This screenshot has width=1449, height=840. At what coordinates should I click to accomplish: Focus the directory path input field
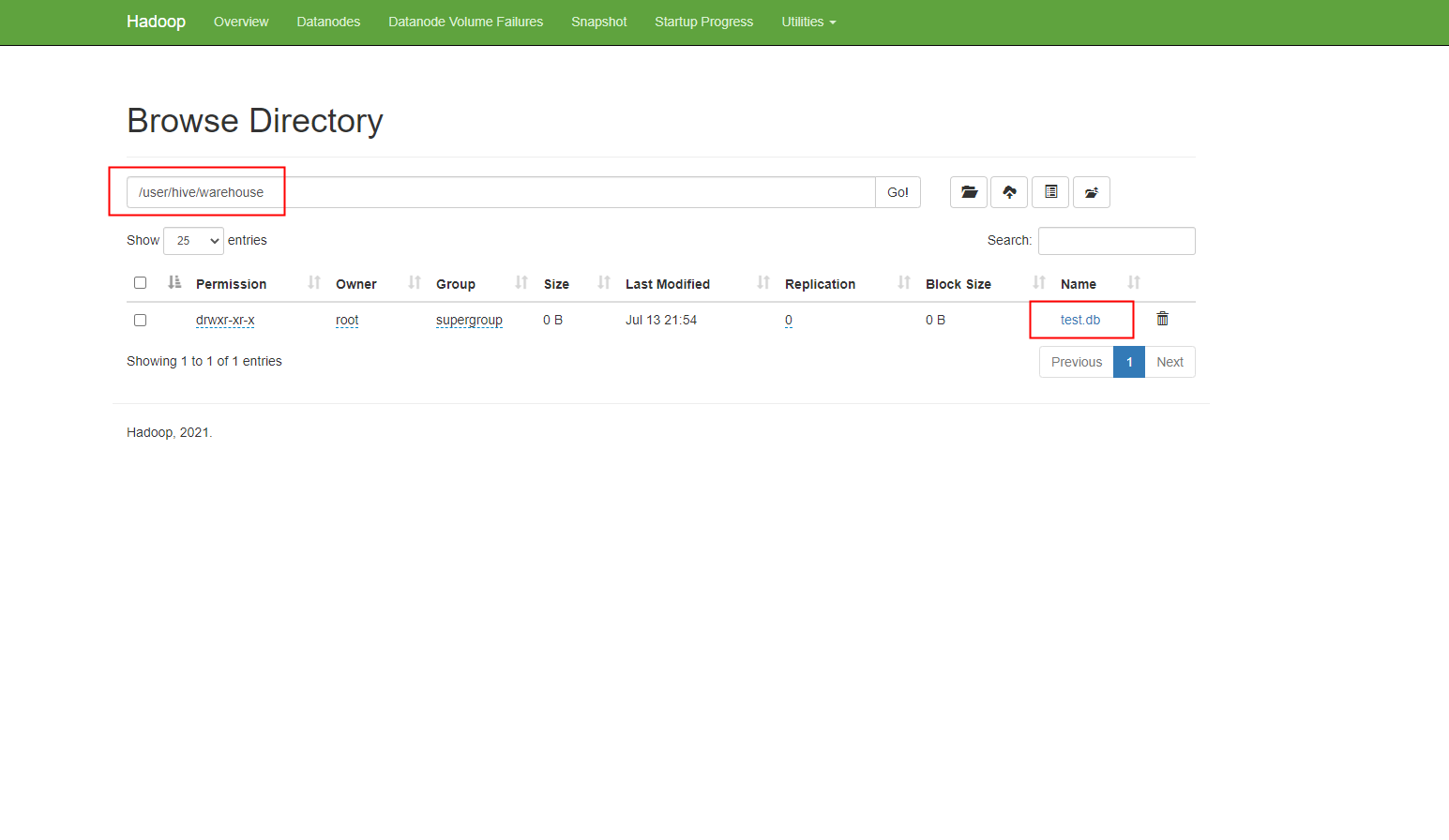point(501,192)
